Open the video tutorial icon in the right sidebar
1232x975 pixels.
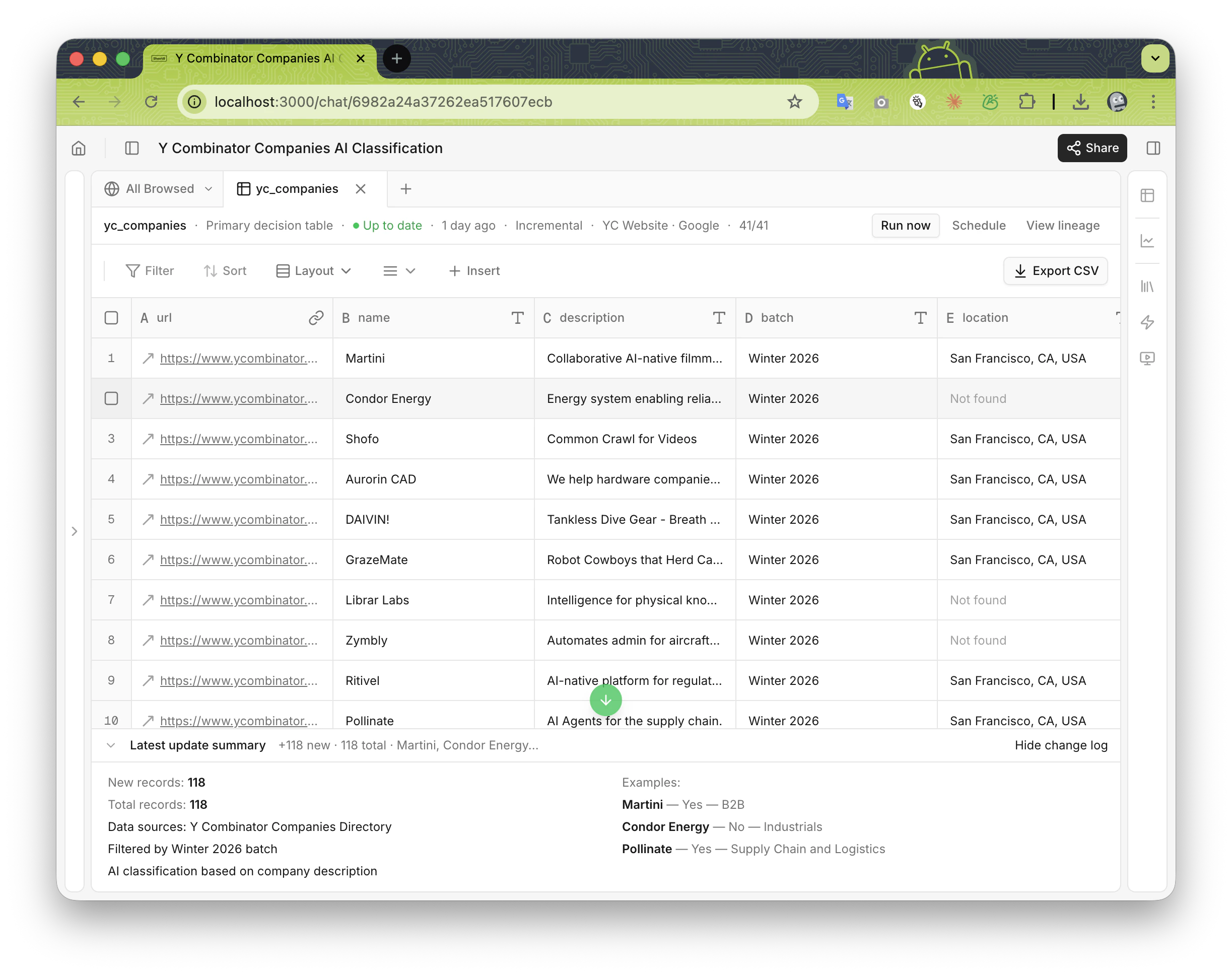[1147, 359]
